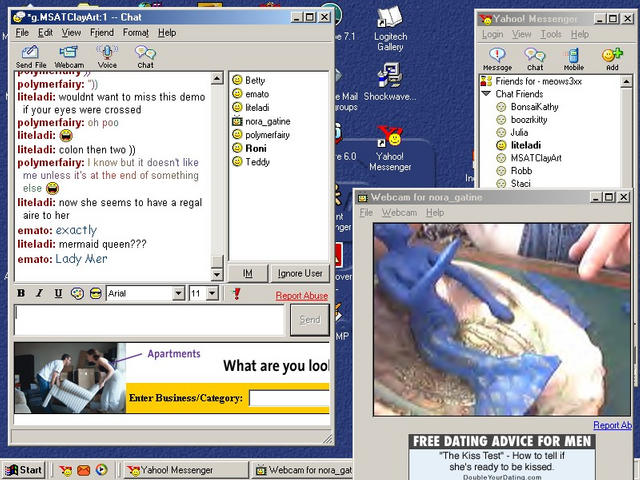Select boozrkitty in friends list
The image size is (640, 480).
(x=521, y=120)
